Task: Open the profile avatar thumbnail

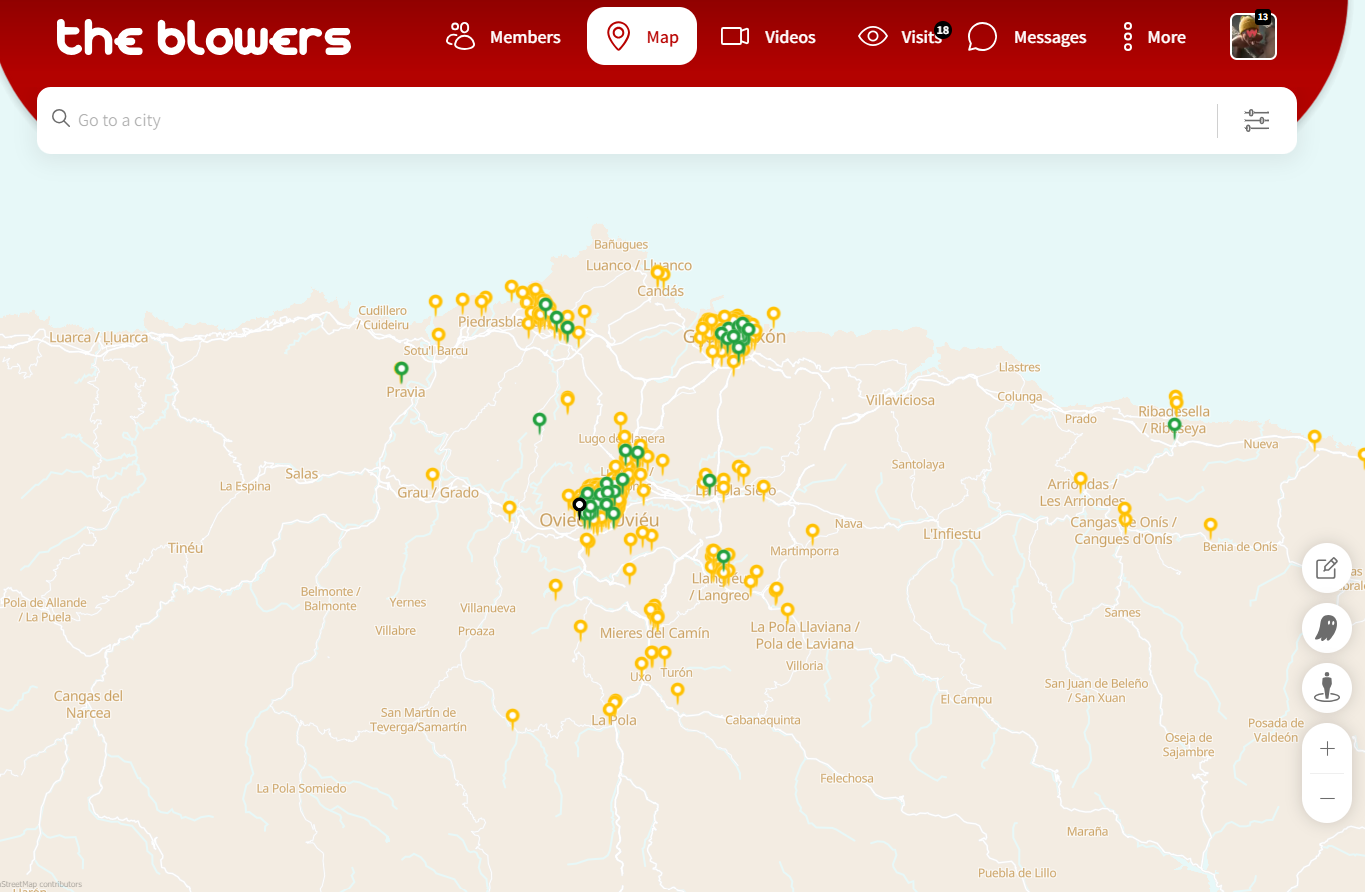Action: tap(1253, 37)
